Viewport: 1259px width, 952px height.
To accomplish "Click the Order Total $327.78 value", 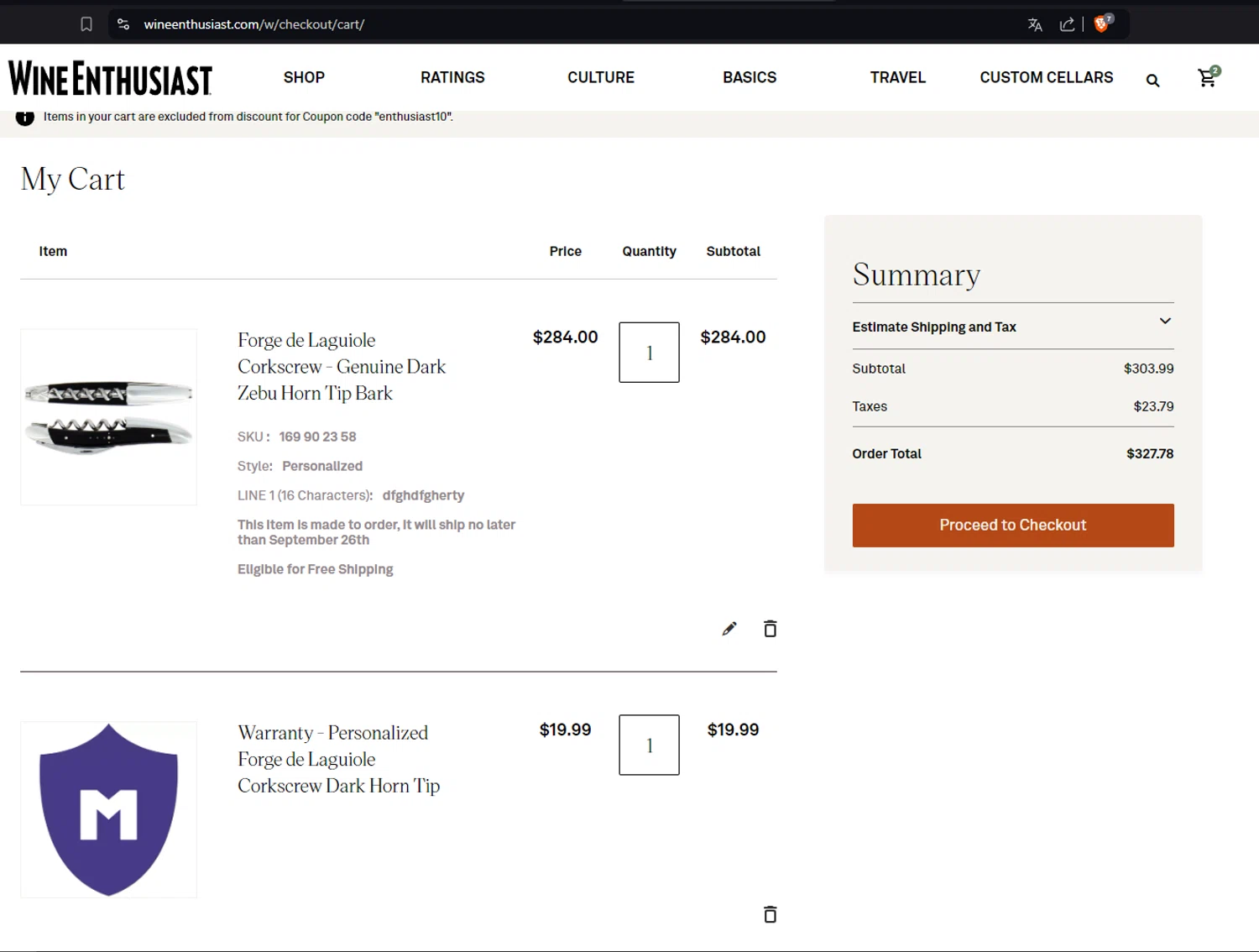I will (x=1150, y=454).
